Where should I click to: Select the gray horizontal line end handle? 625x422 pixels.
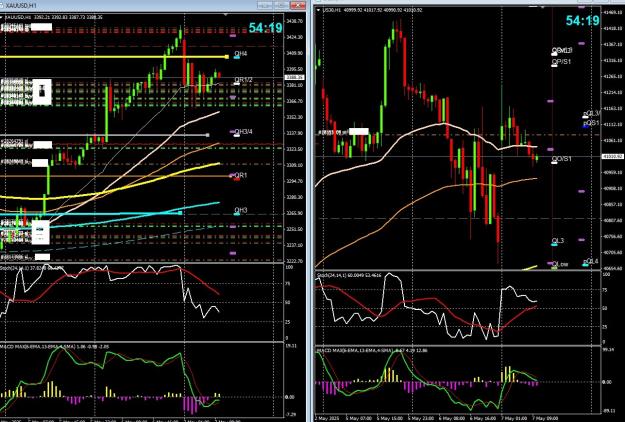coord(207,135)
